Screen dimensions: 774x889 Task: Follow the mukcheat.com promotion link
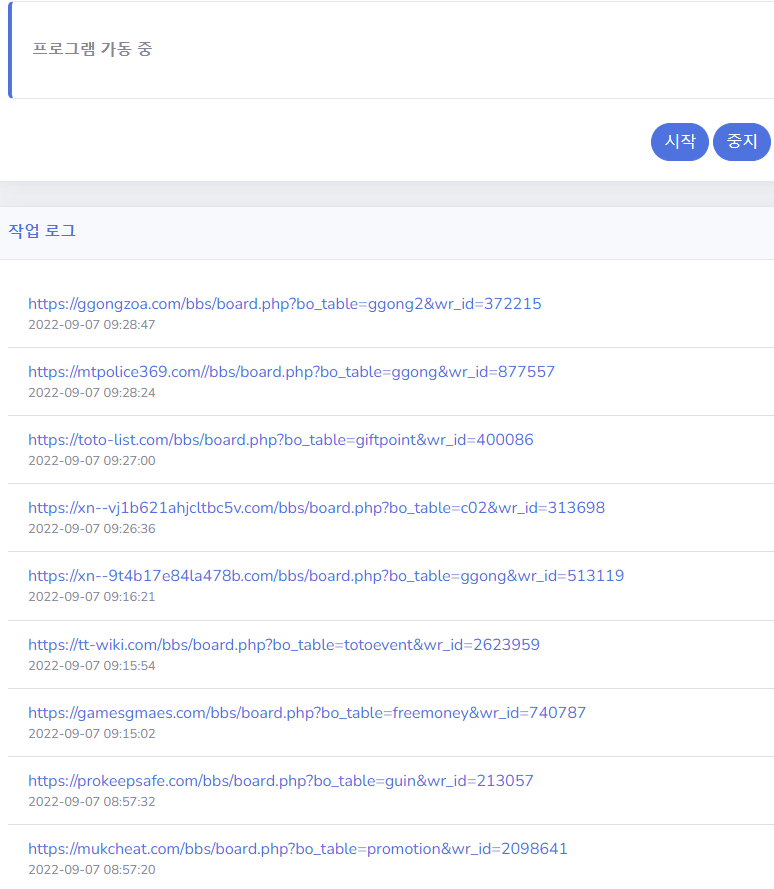tap(298, 849)
